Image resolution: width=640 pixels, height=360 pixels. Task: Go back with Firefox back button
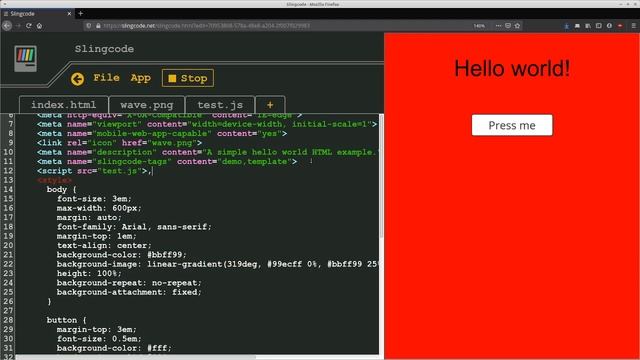pyautogui.click(x=7, y=25)
